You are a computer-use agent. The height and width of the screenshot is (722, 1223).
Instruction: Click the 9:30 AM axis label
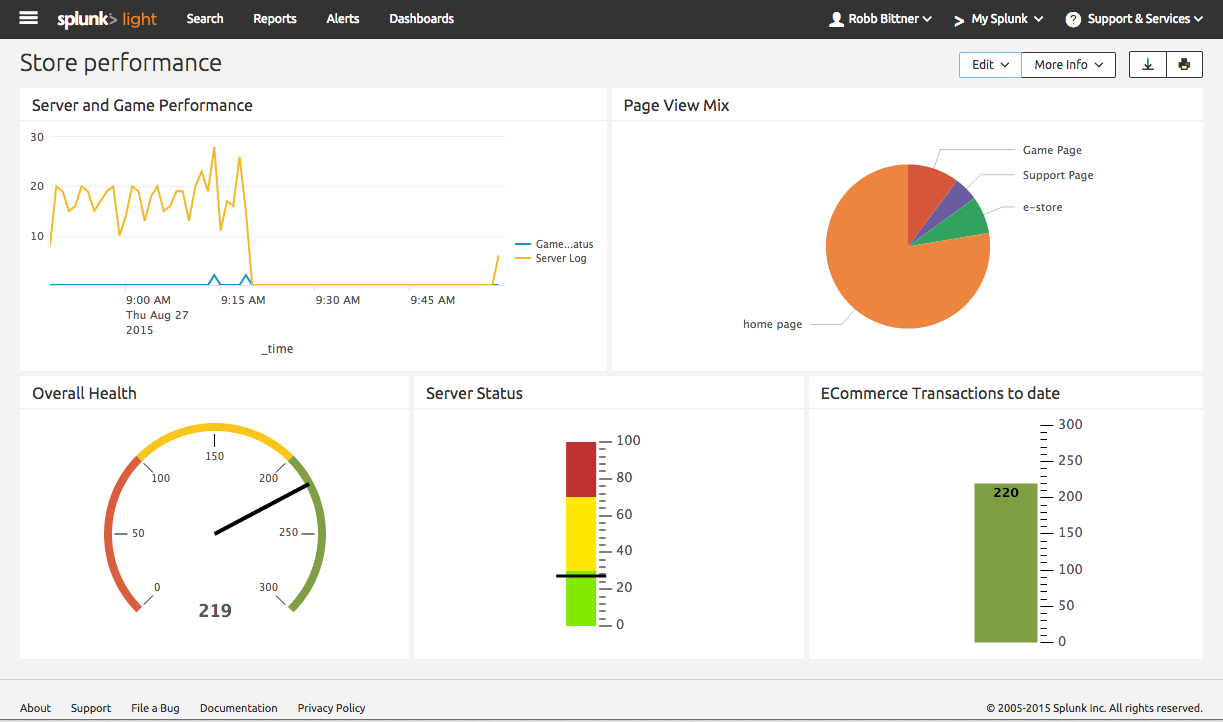338,300
